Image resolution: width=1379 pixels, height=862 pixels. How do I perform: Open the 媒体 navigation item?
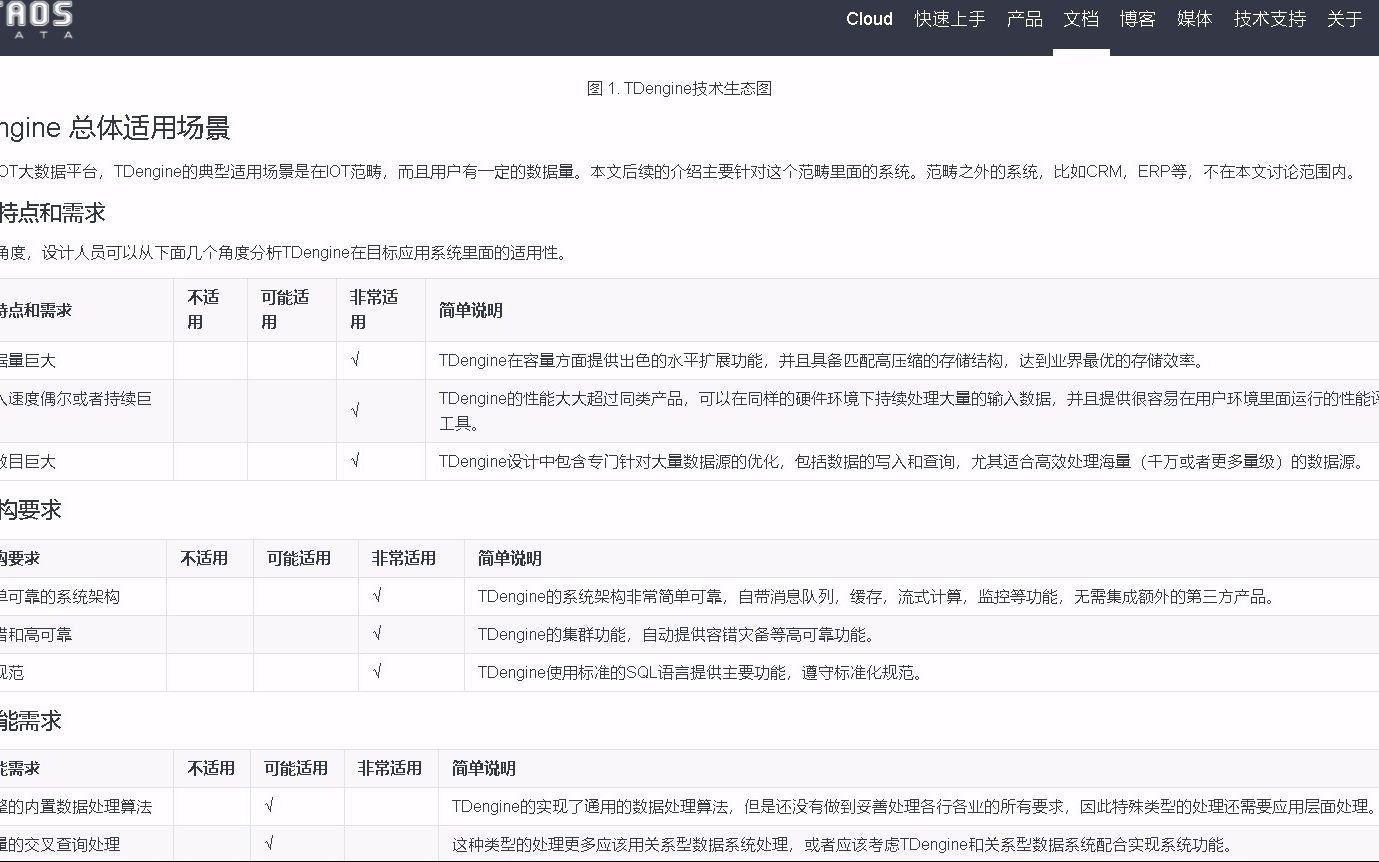[x=1194, y=19]
